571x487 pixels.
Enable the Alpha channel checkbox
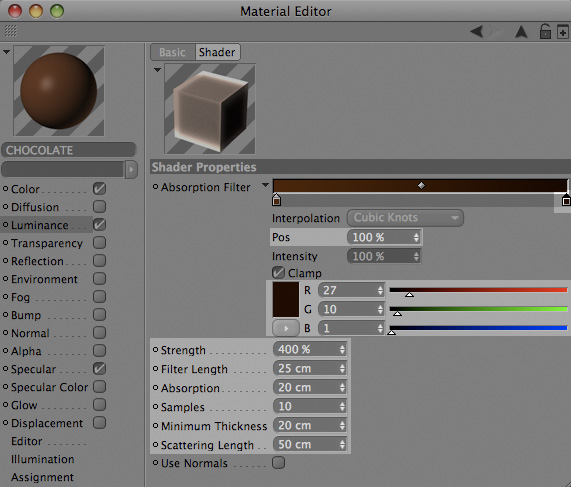pos(99,350)
